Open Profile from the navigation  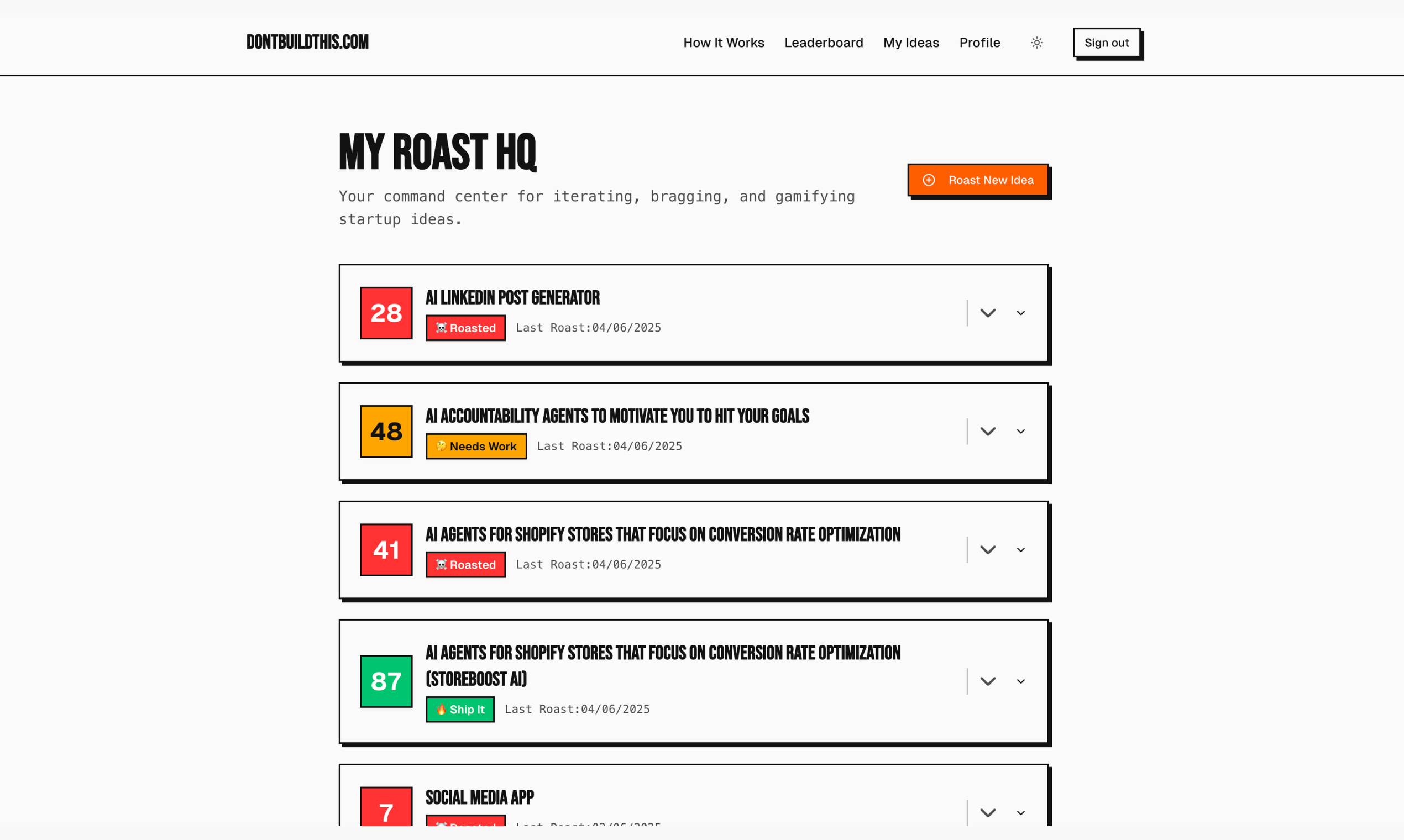click(979, 43)
